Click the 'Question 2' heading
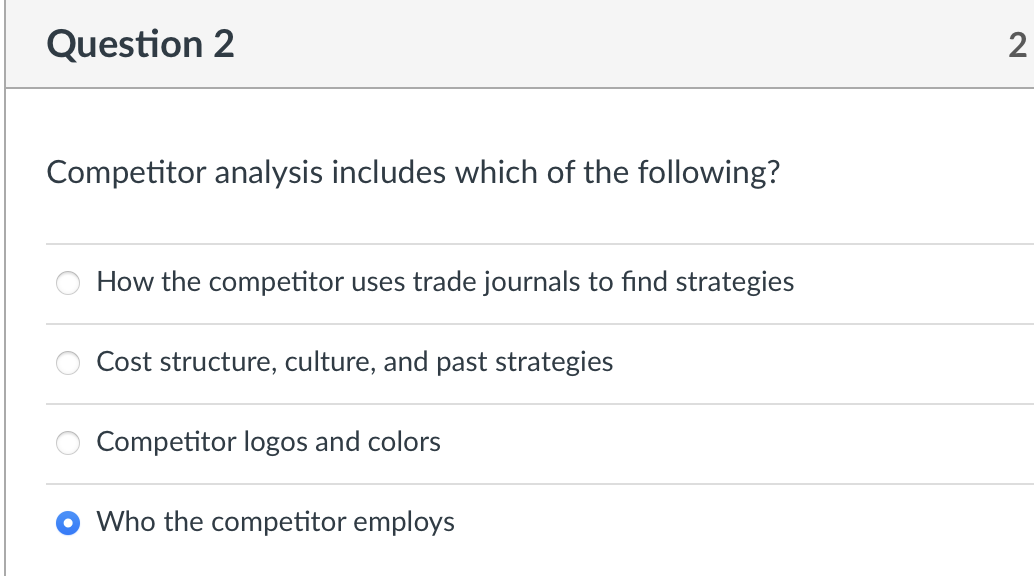This screenshot has height=576, width=1034. coord(140,44)
